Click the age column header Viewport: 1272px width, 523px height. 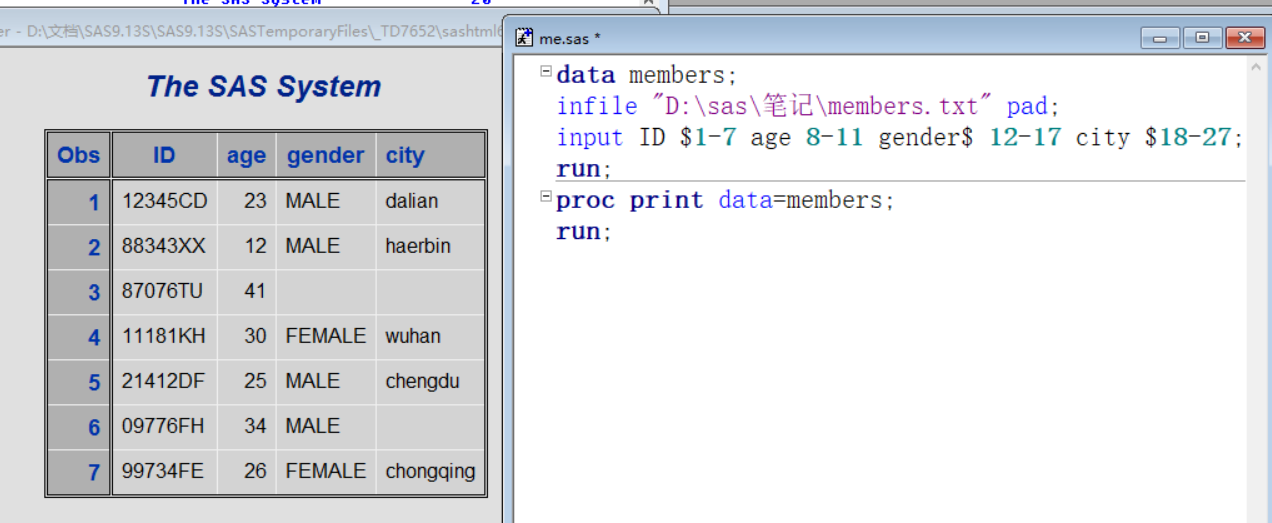point(246,155)
